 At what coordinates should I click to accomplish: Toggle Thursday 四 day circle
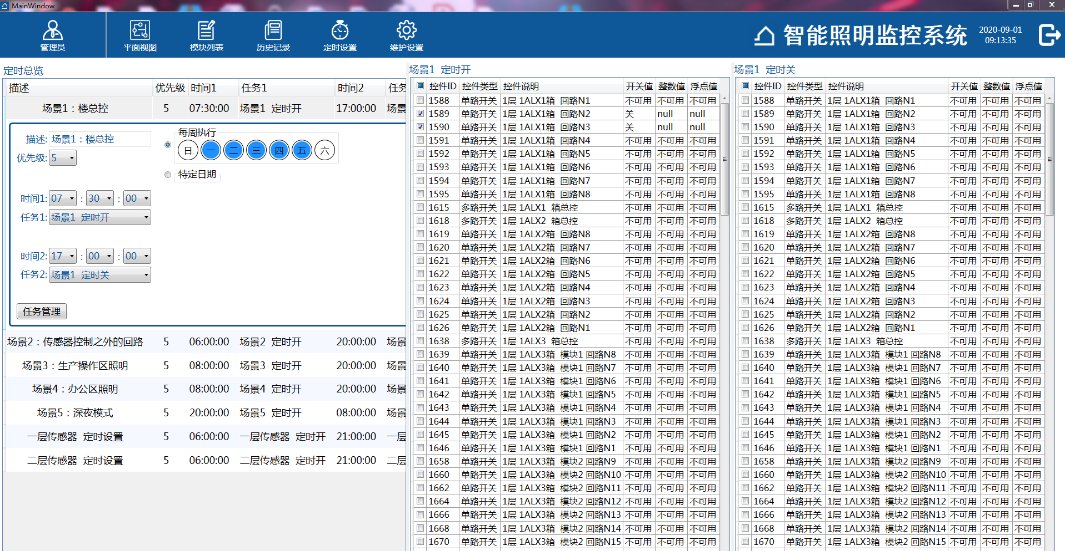(x=279, y=150)
